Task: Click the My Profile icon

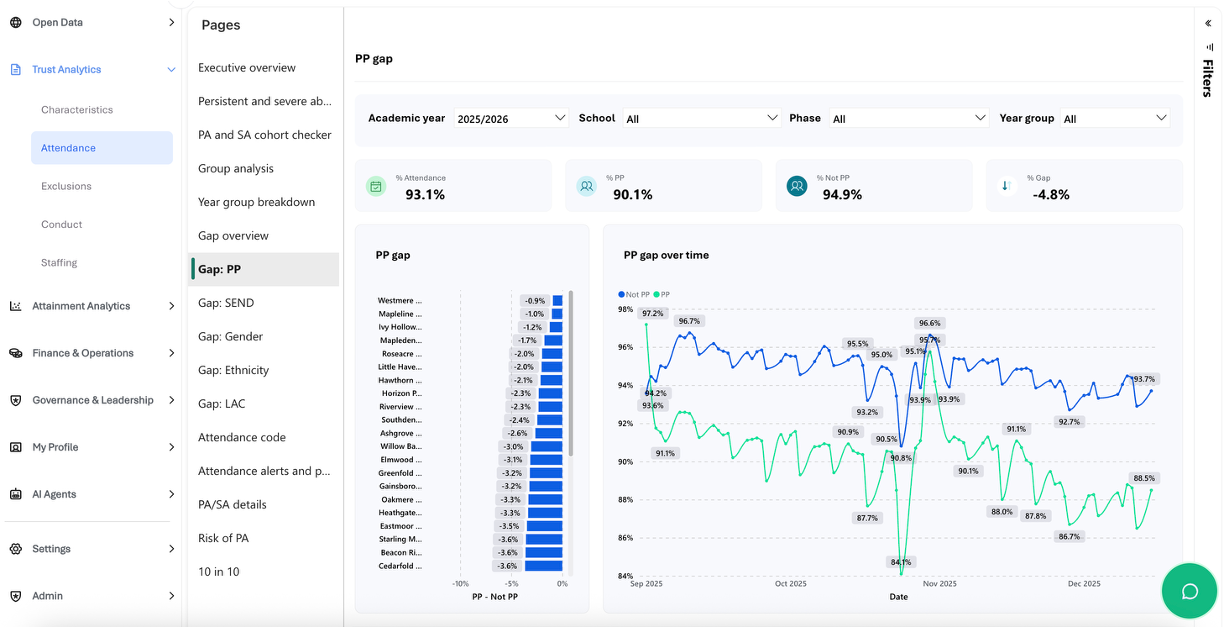Action: coord(15,447)
